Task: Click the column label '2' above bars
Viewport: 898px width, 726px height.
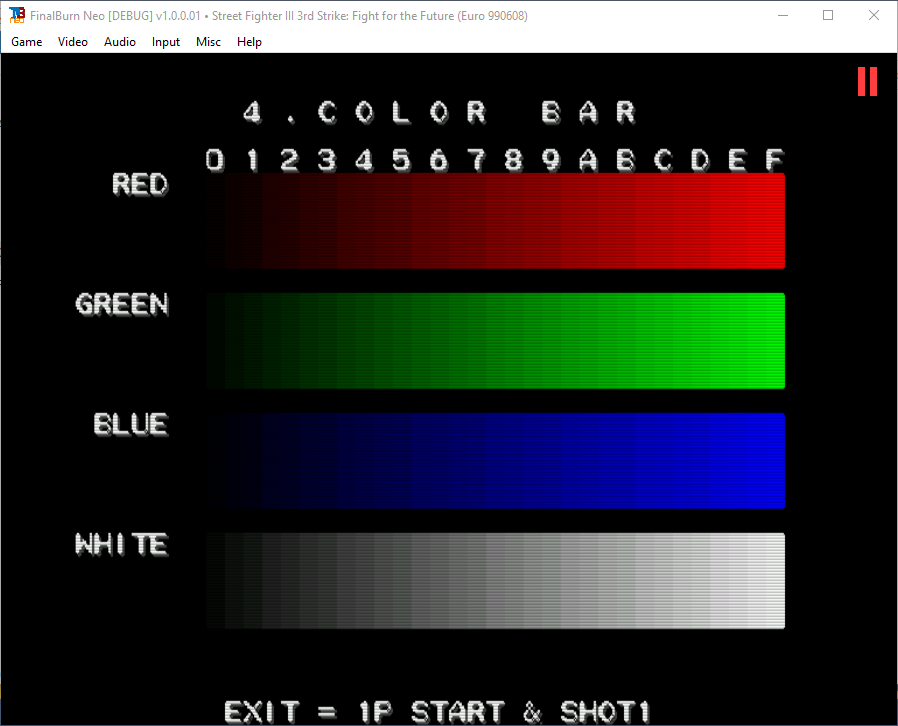Action: (290, 160)
